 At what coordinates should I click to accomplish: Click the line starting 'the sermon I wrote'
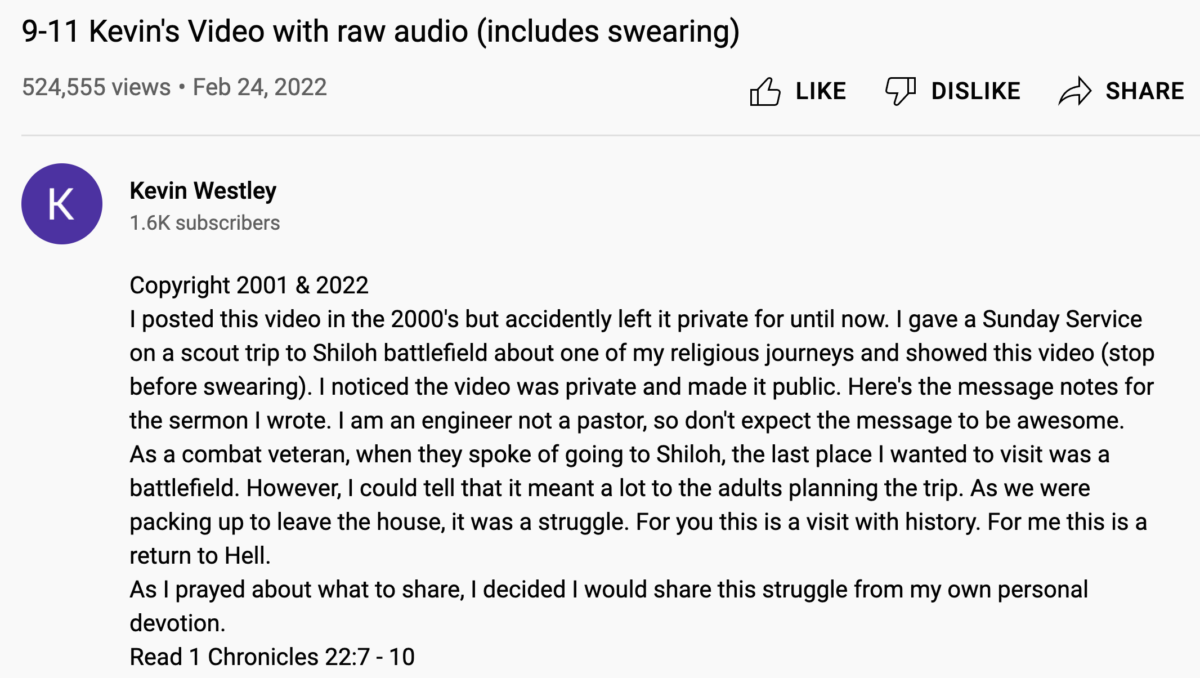(629, 420)
